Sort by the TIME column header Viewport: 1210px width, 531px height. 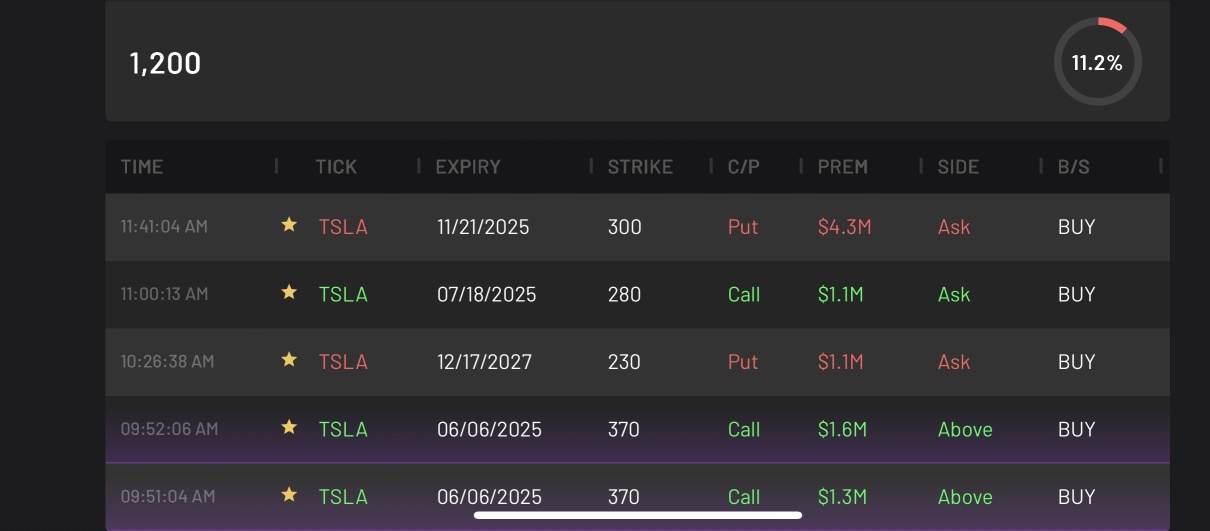coord(142,167)
